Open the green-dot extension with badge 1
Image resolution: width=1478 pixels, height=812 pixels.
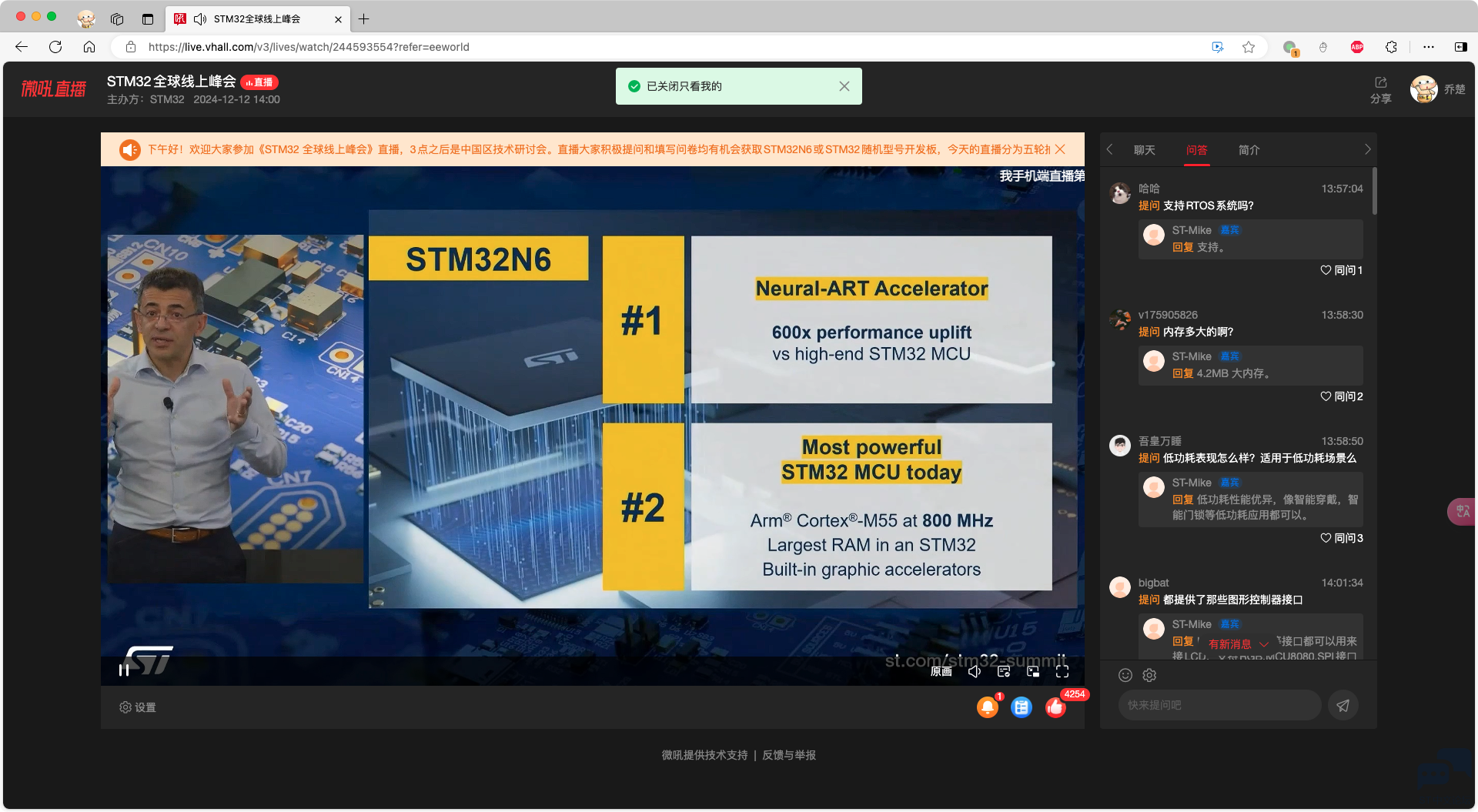pyautogui.click(x=1290, y=48)
